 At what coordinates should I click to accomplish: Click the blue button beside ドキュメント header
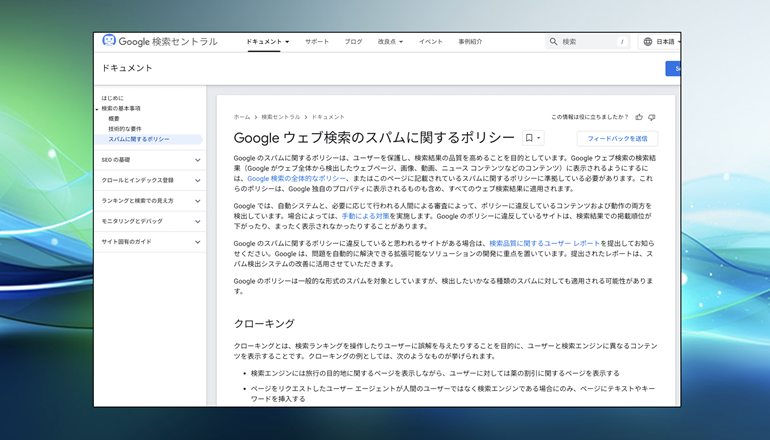tap(673, 69)
